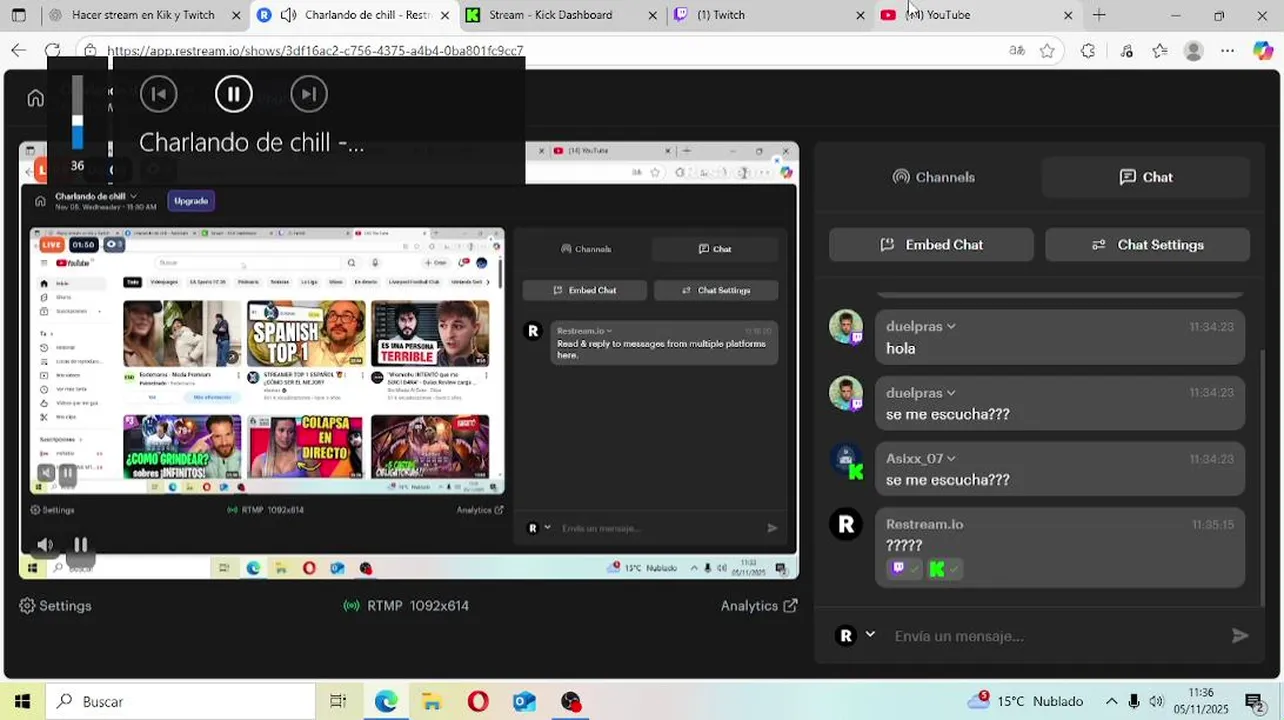Pause playback in the media overlay

(x=234, y=94)
